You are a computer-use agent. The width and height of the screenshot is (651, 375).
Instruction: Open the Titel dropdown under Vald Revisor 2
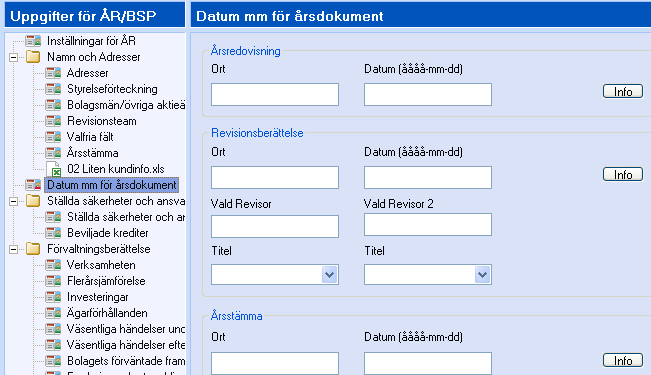point(482,275)
